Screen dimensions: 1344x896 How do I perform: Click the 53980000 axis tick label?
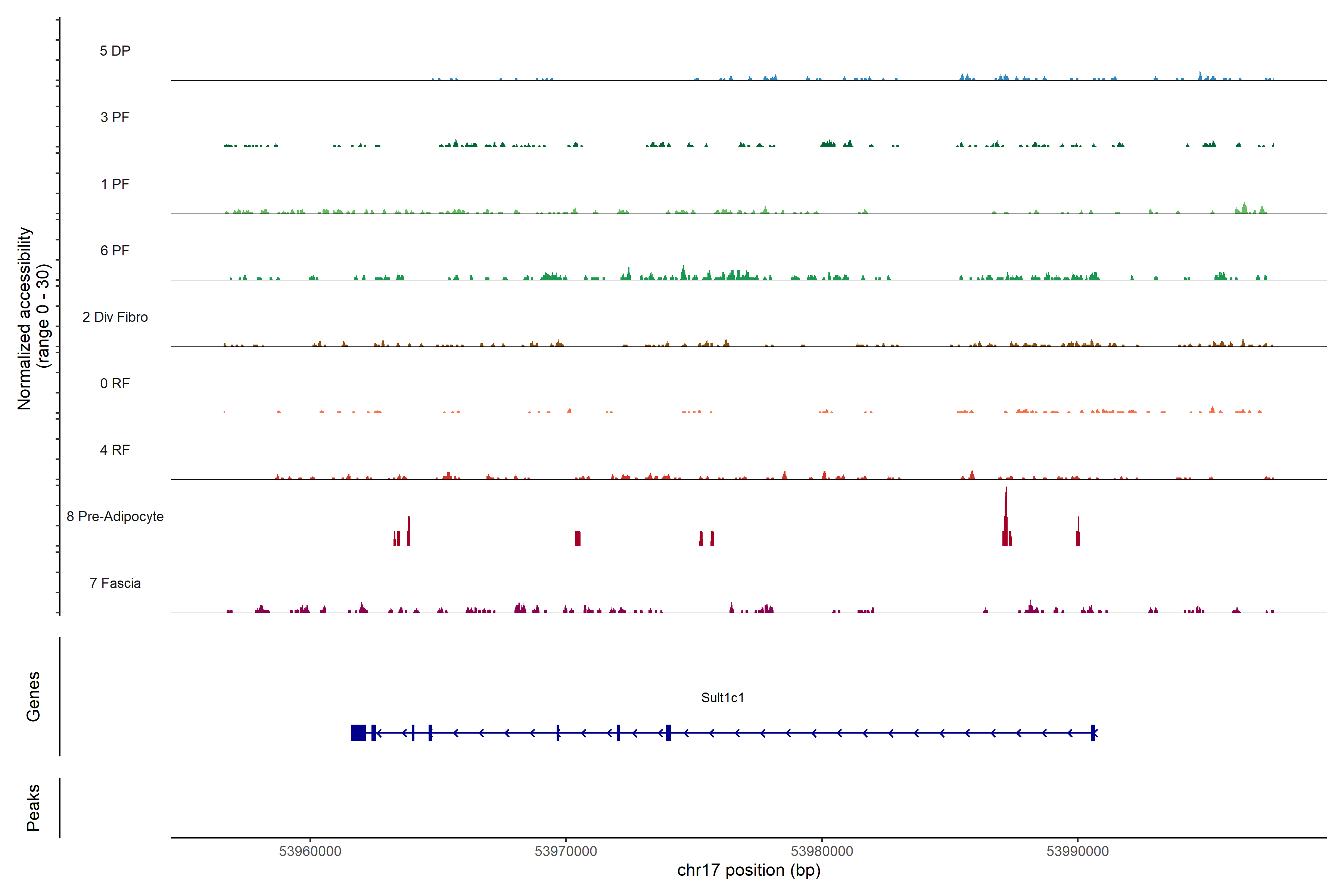pos(822,851)
